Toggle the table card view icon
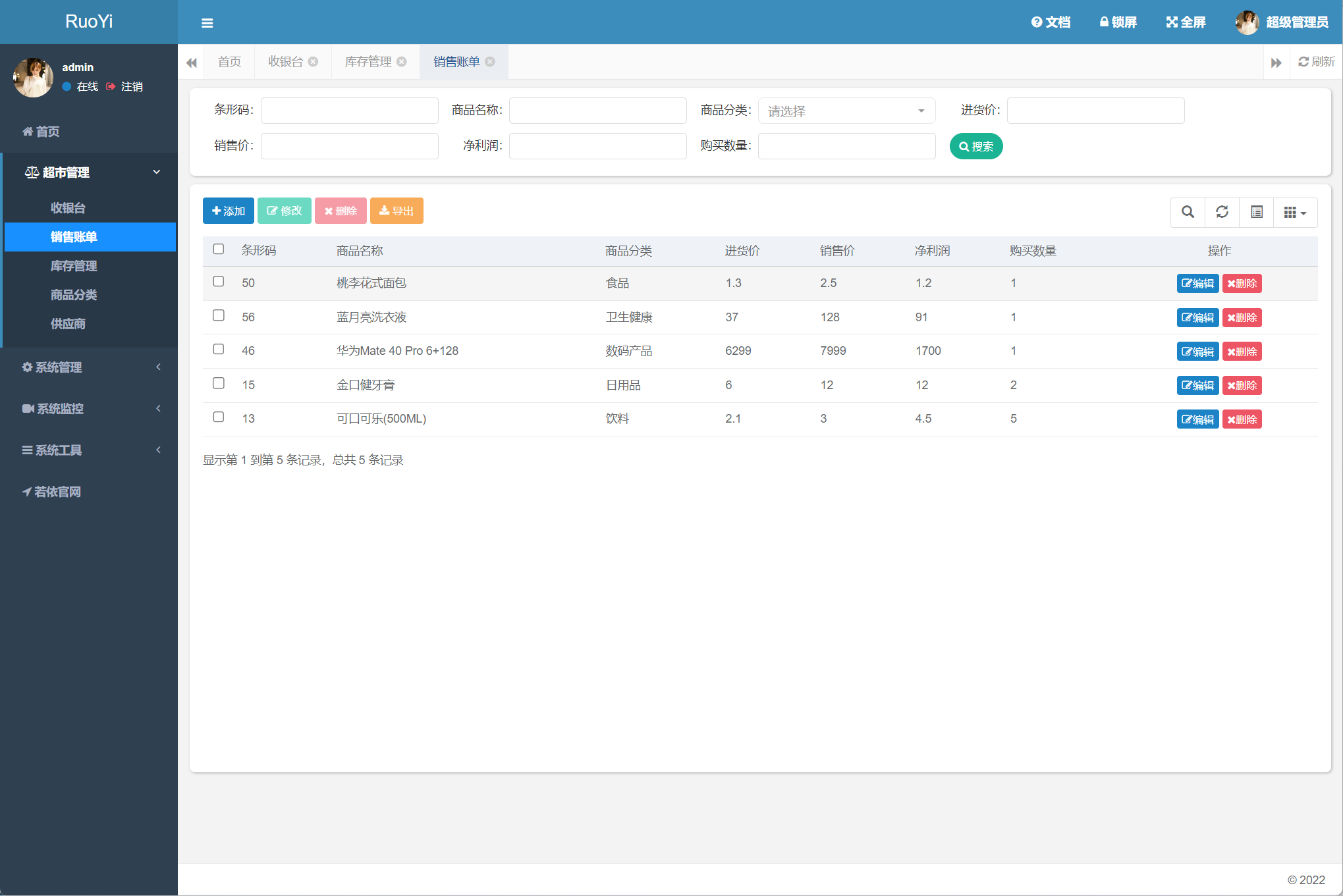 1256,212
